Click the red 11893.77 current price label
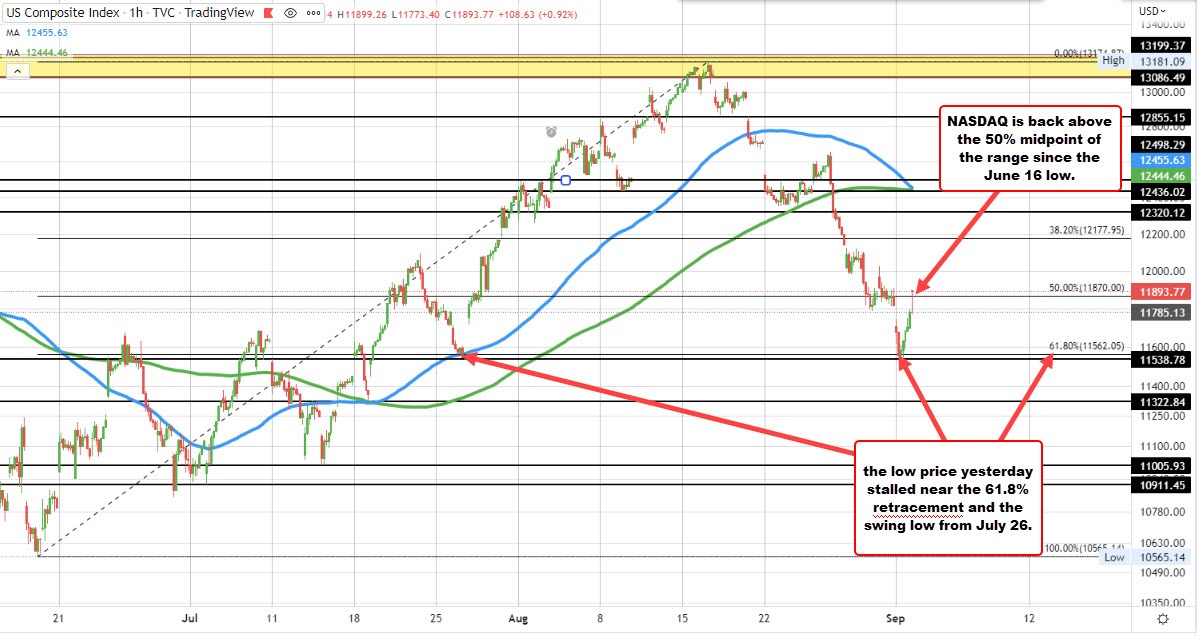1197x636 pixels. 1162,292
